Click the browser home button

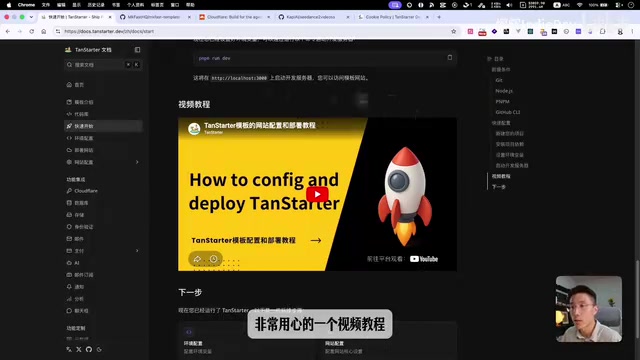click(44, 31)
